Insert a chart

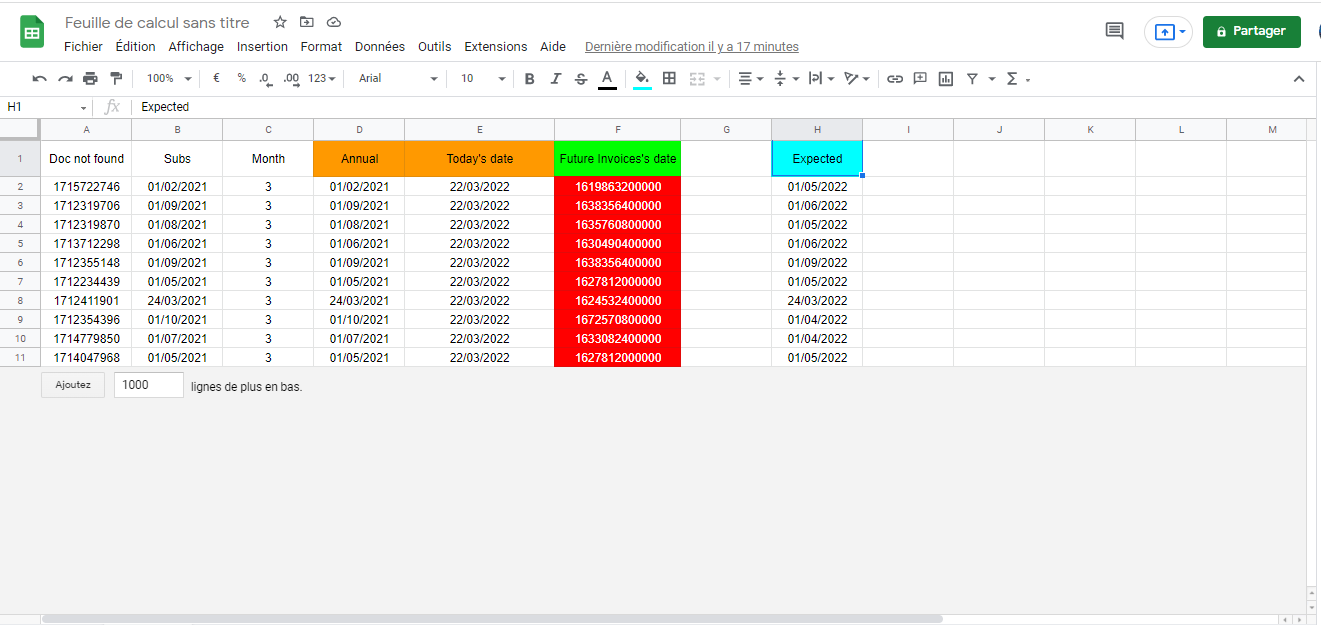(x=946, y=78)
